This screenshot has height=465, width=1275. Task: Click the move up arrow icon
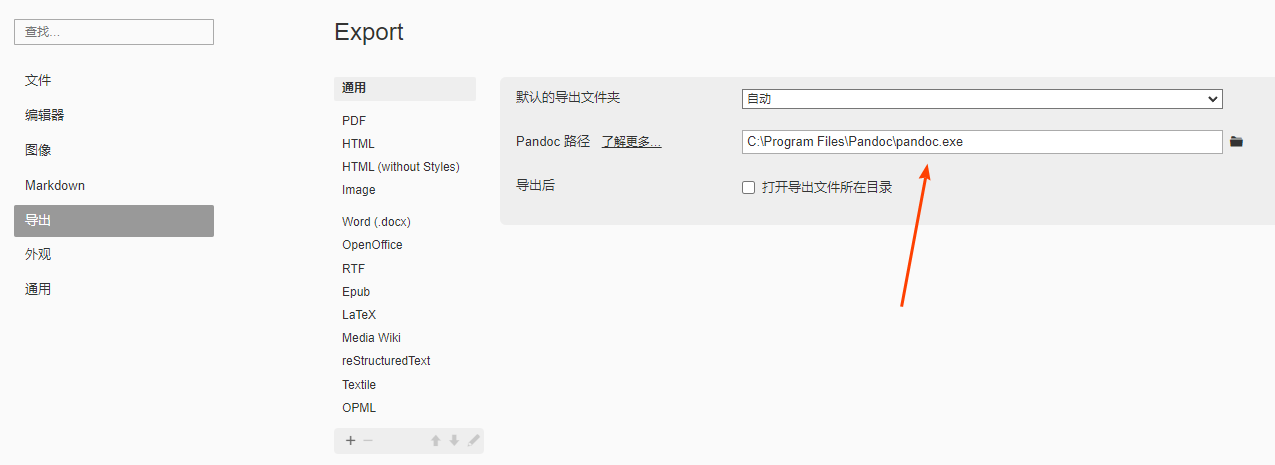(436, 441)
